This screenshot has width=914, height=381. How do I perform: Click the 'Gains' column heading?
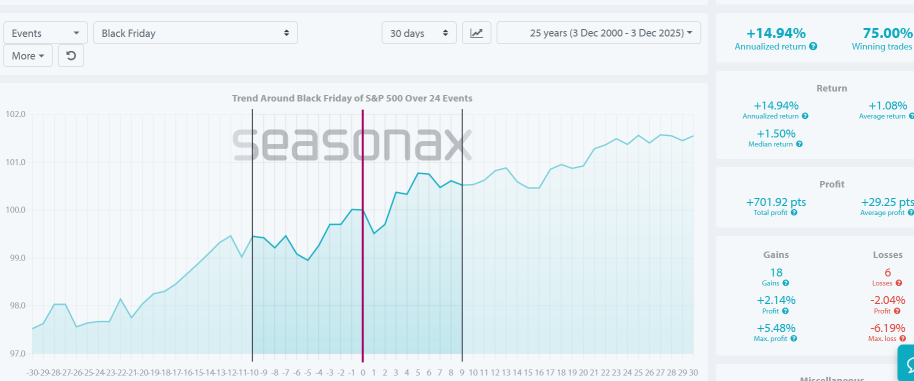coord(776,255)
